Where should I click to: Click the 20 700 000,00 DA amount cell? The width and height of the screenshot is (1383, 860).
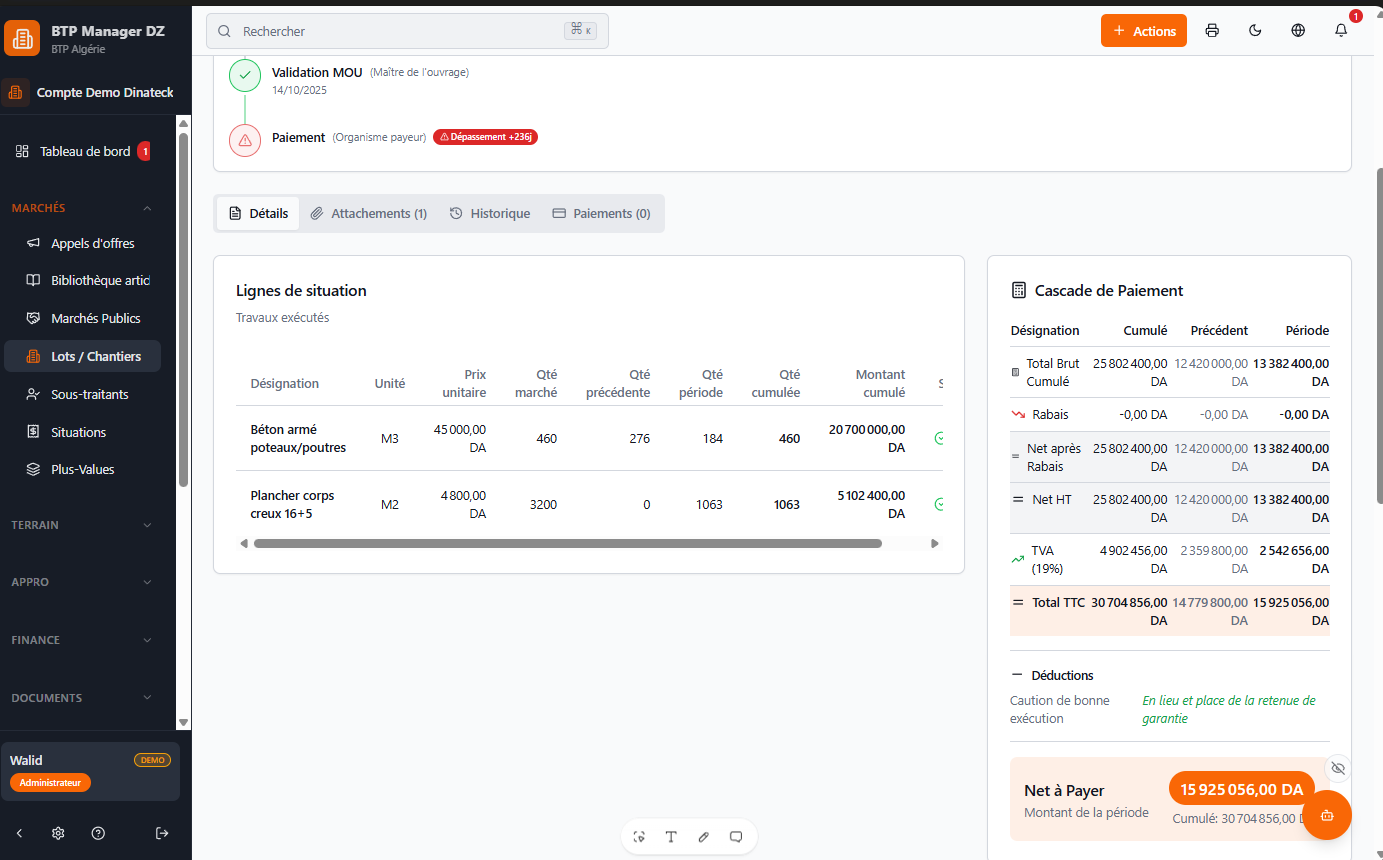point(867,438)
